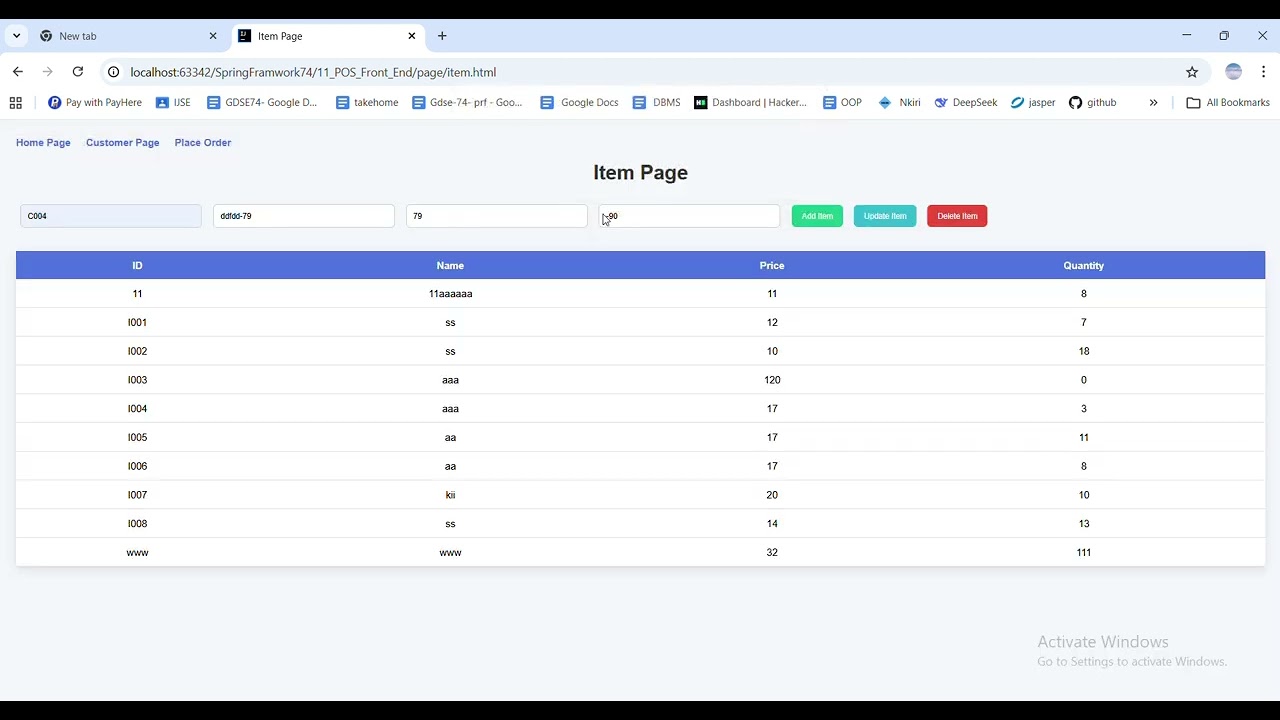
Task: Select table row with ID I007
Action: click(x=640, y=495)
